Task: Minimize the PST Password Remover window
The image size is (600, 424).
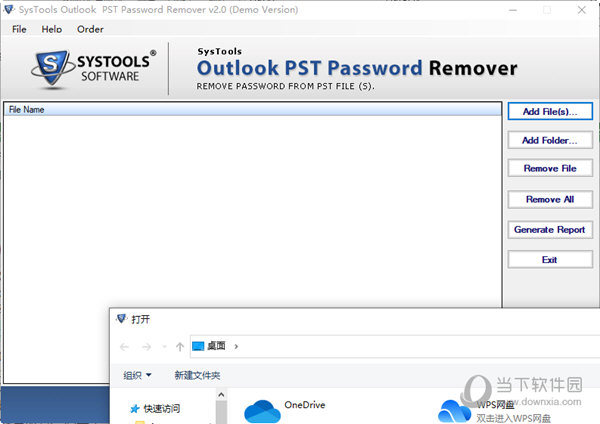Action: coord(513,10)
